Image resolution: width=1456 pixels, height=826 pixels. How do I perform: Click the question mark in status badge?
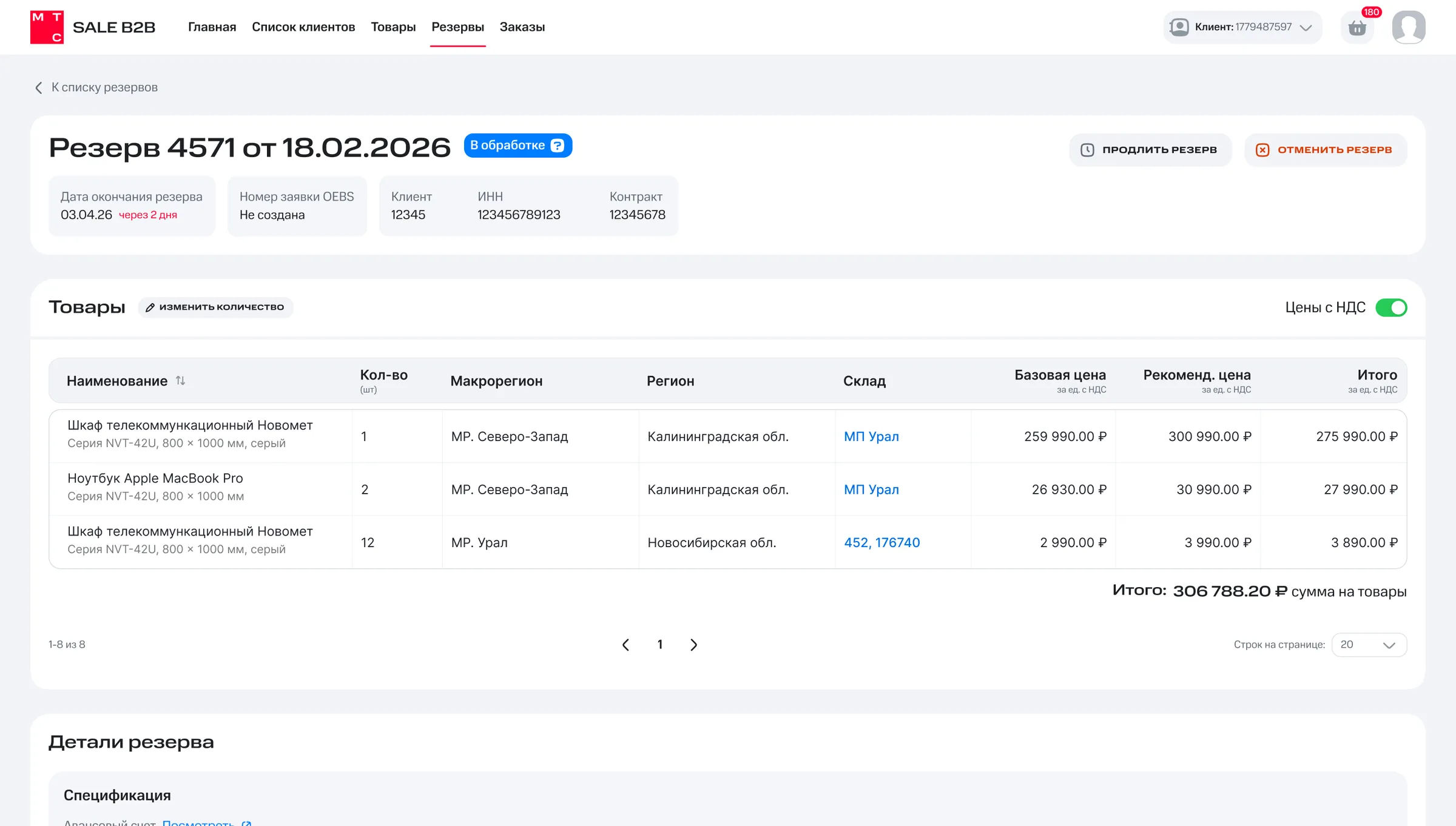tap(558, 146)
